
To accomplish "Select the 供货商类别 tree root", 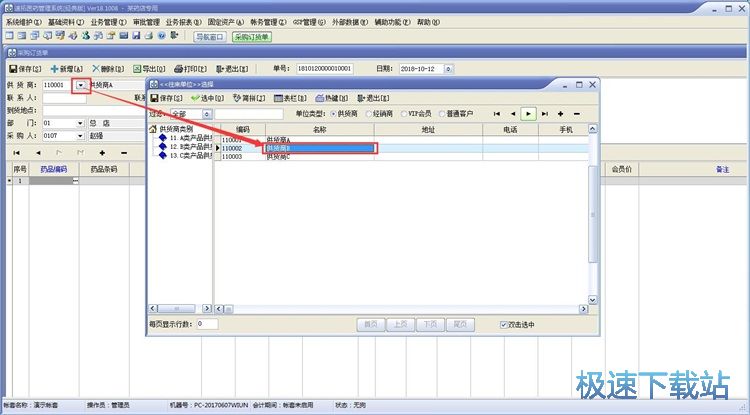I will (x=176, y=129).
